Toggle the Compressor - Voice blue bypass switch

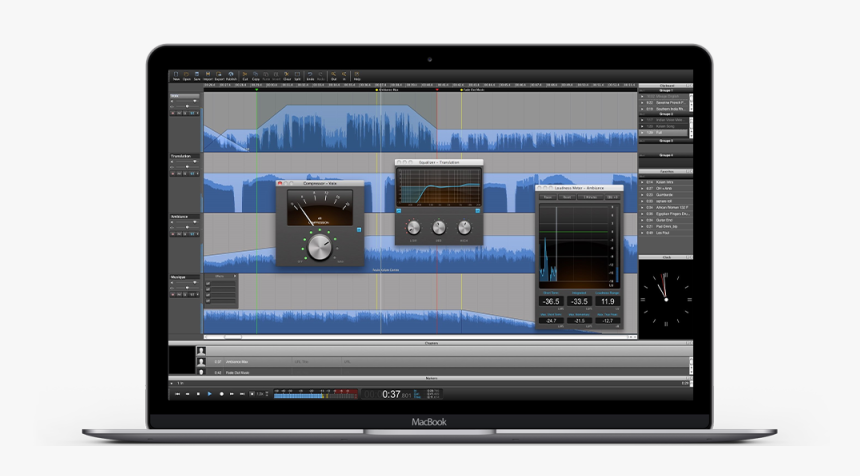359,230
